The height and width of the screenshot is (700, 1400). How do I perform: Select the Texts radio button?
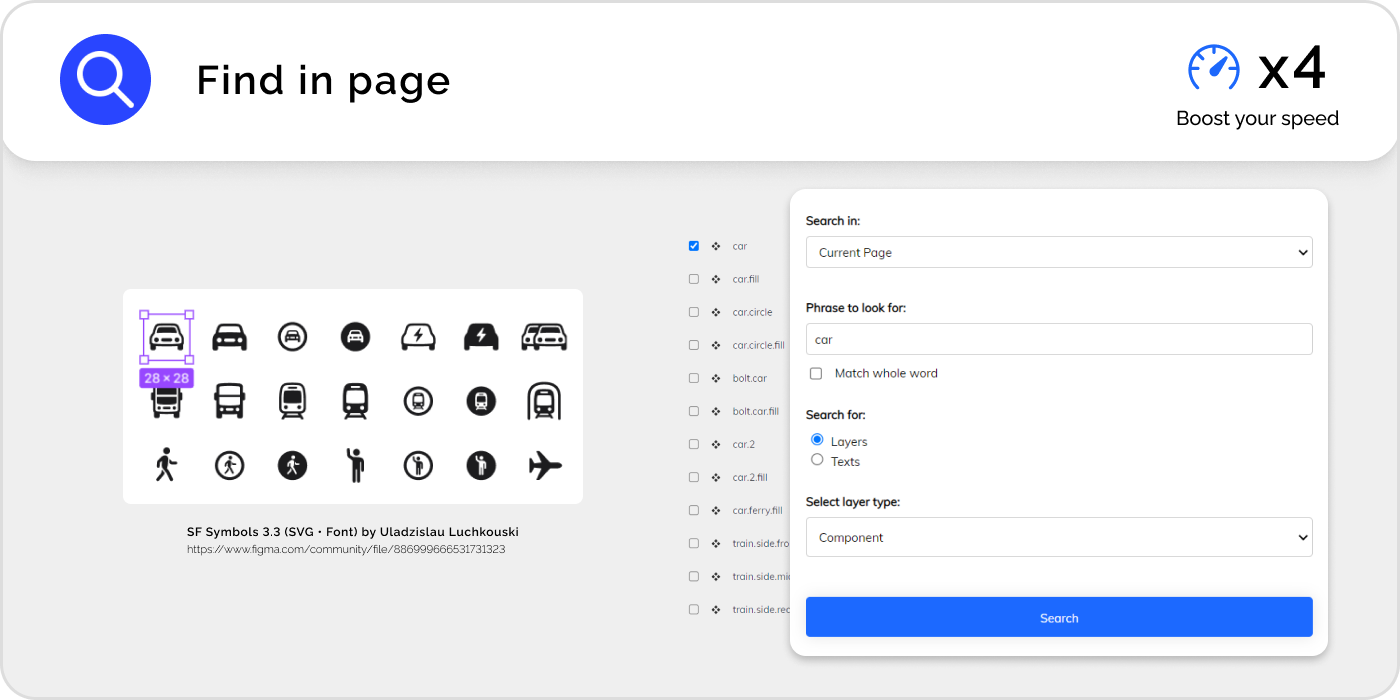tap(817, 460)
